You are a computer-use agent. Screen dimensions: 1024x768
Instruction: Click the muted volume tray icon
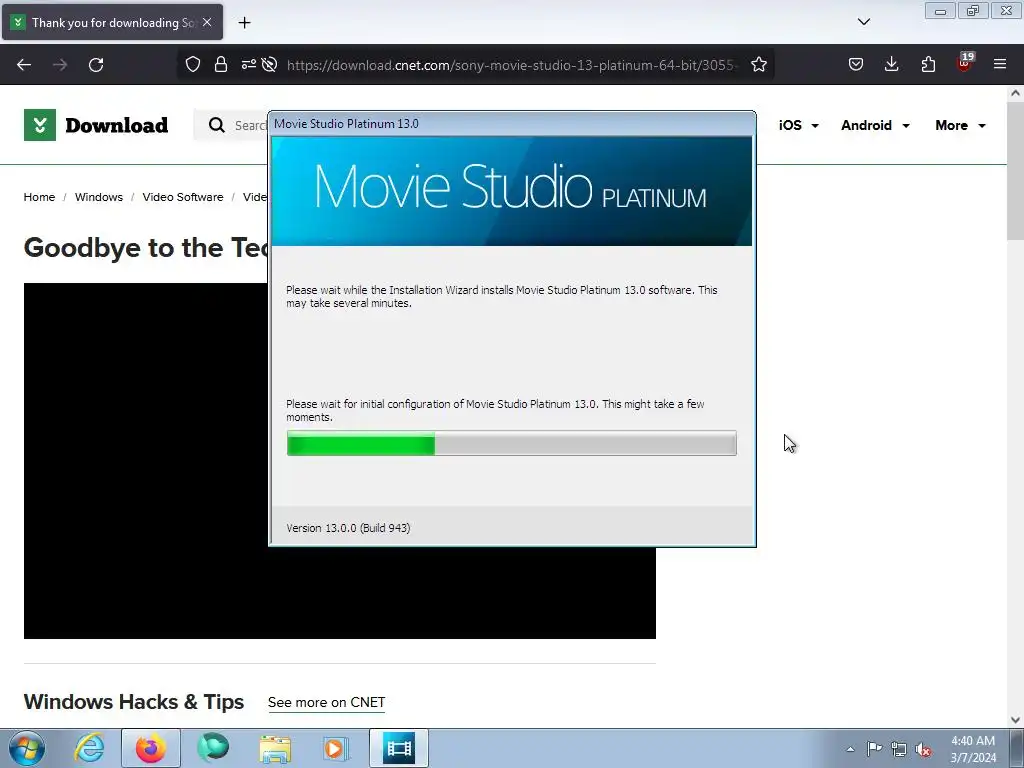click(923, 749)
